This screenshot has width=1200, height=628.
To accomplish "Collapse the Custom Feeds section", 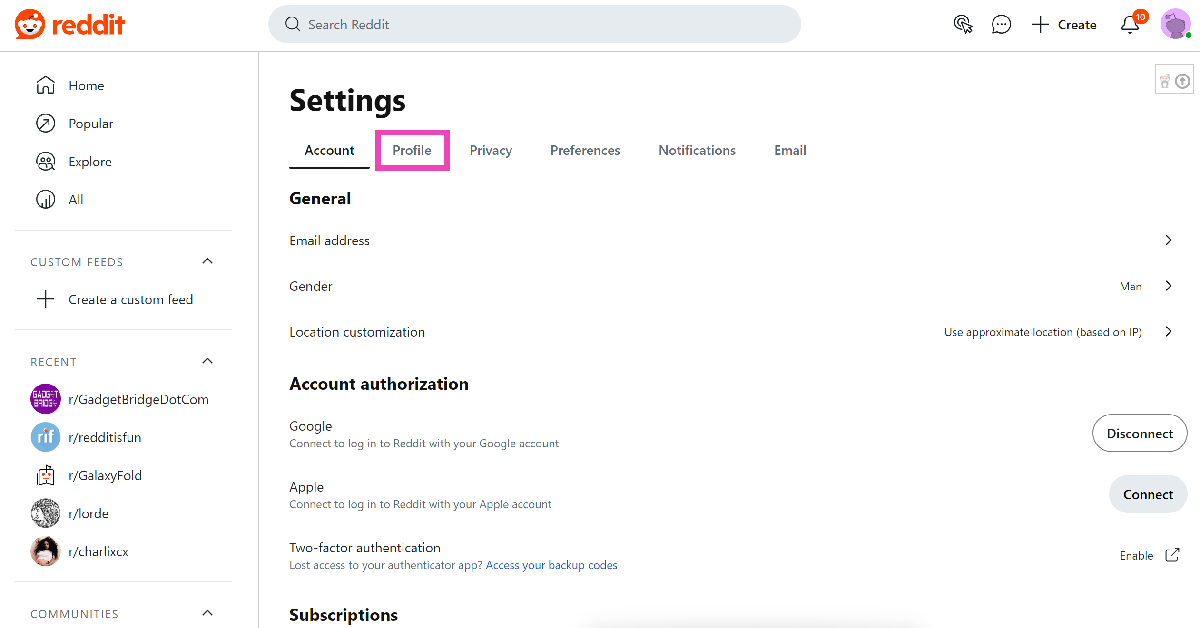I will click(x=208, y=262).
